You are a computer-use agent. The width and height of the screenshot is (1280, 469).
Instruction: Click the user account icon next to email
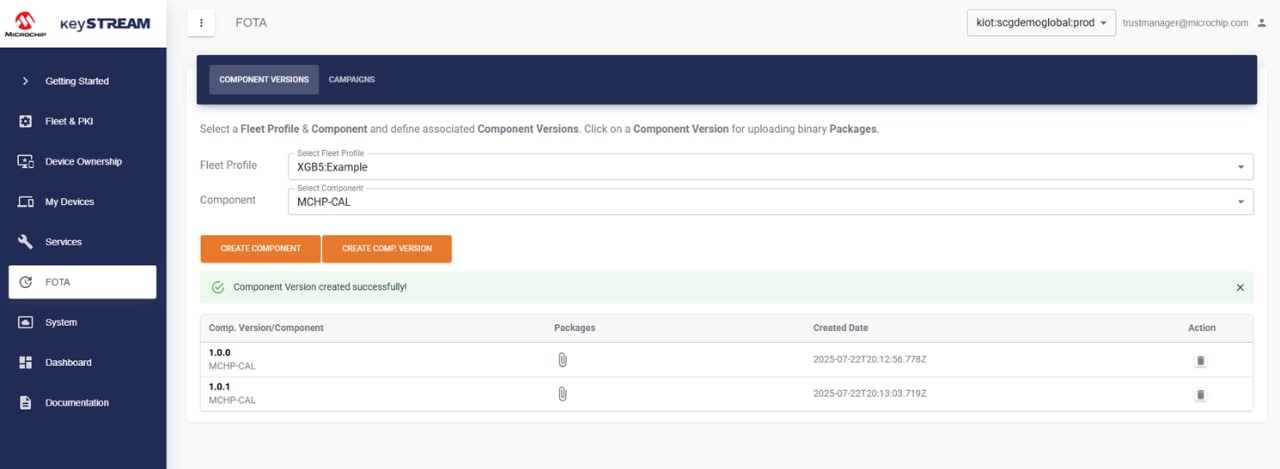point(1260,23)
